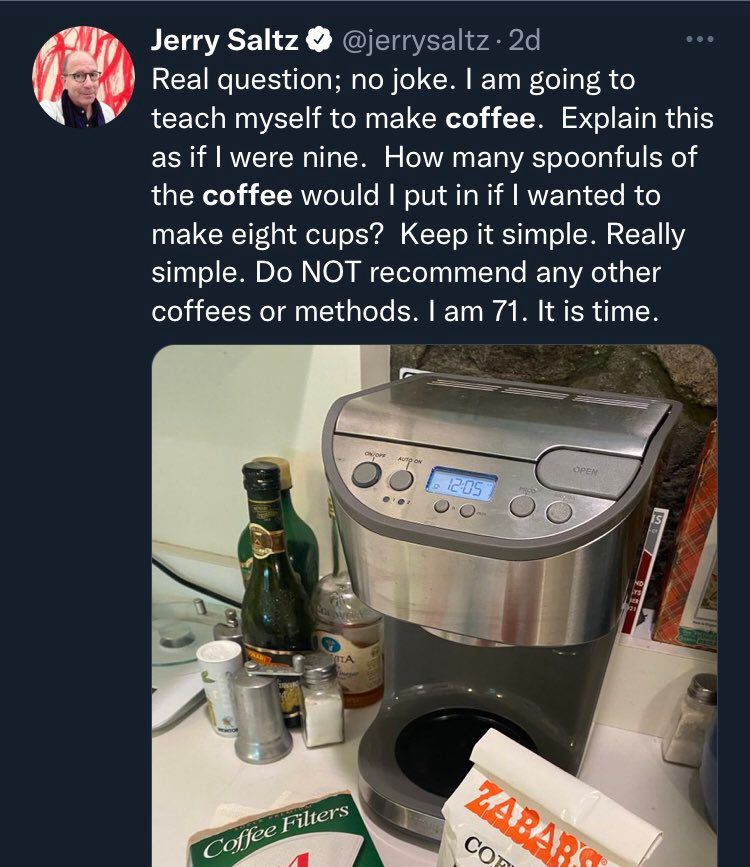Click the glass salt shaker with white contents
Screen dimensions: 750x867
point(320,702)
